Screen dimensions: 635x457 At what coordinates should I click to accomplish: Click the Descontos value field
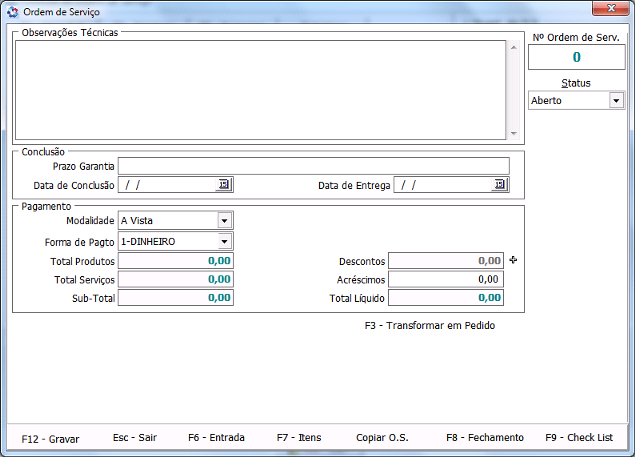point(446,261)
